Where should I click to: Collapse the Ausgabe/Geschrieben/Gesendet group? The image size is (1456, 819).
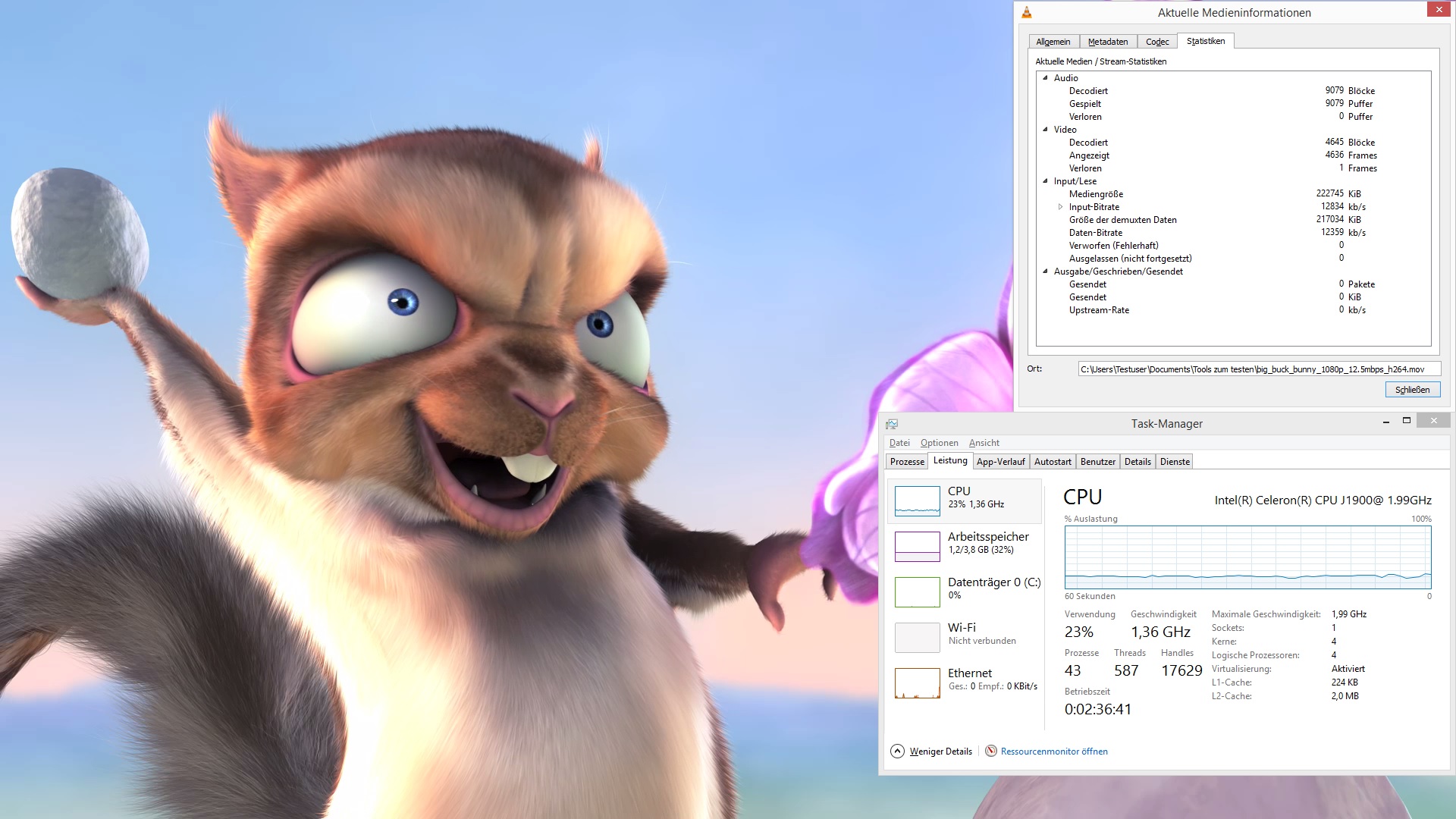pyautogui.click(x=1045, y=271)
